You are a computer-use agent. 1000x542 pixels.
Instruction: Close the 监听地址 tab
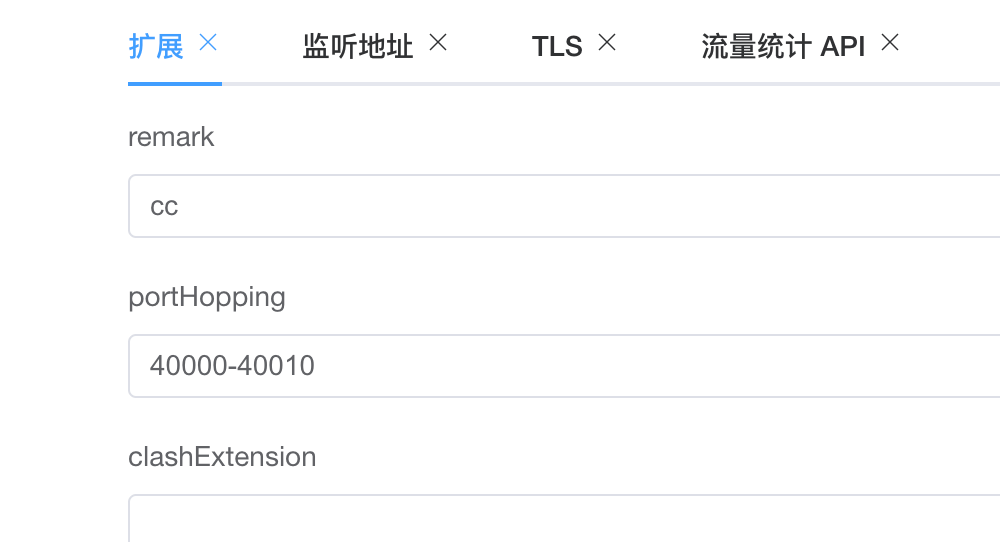[438, 43]
